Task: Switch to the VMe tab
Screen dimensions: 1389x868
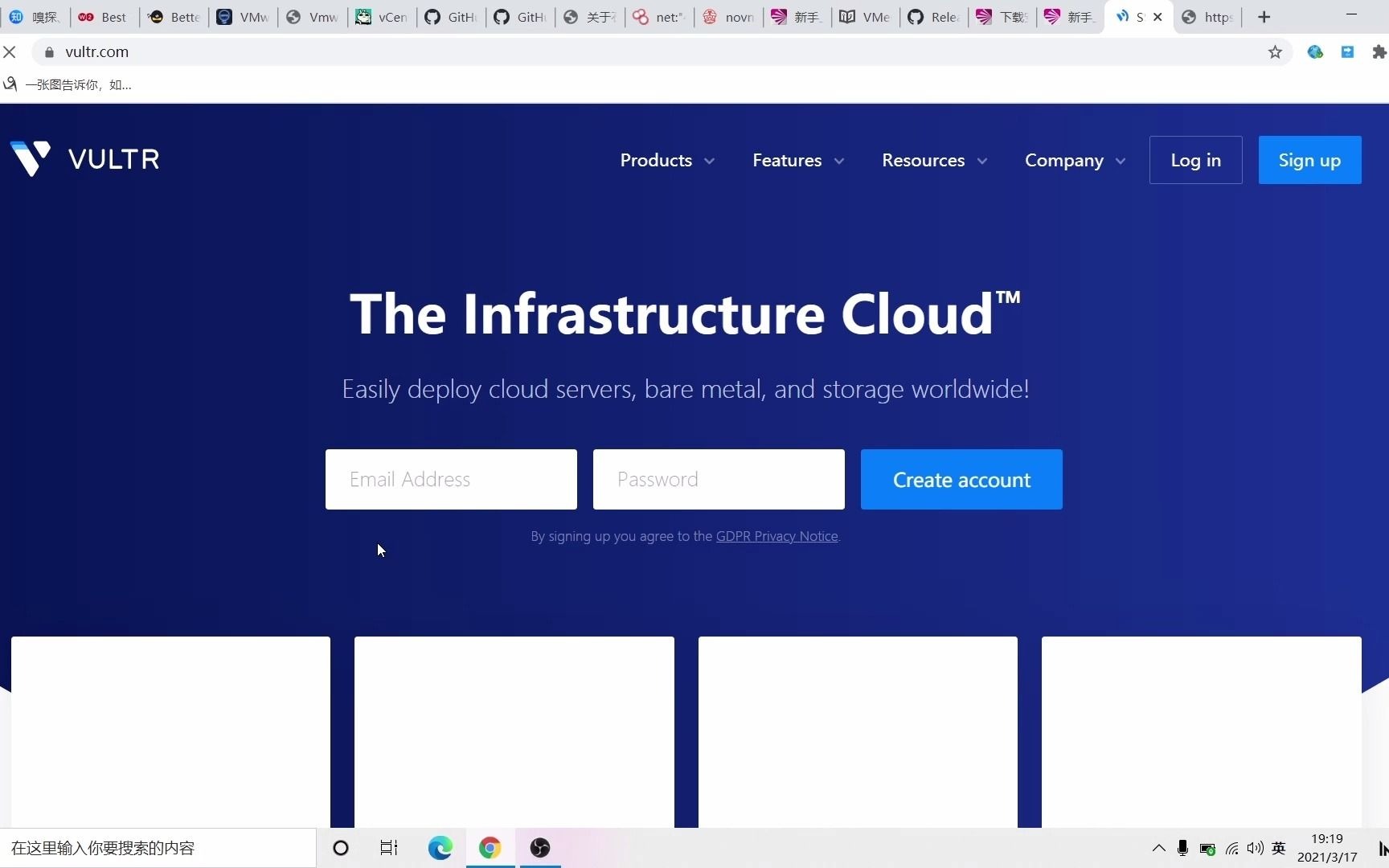Action: pyautogui.click(x=866, y=17)
